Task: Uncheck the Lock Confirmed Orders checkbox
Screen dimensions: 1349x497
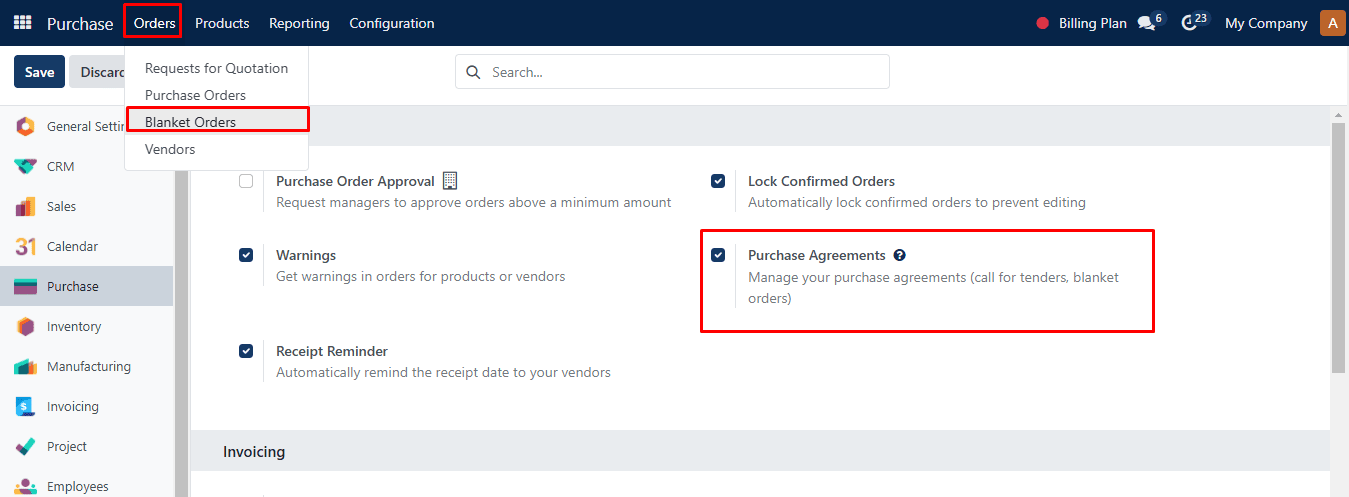Action: pyautogui.click(x=718, y=181)
